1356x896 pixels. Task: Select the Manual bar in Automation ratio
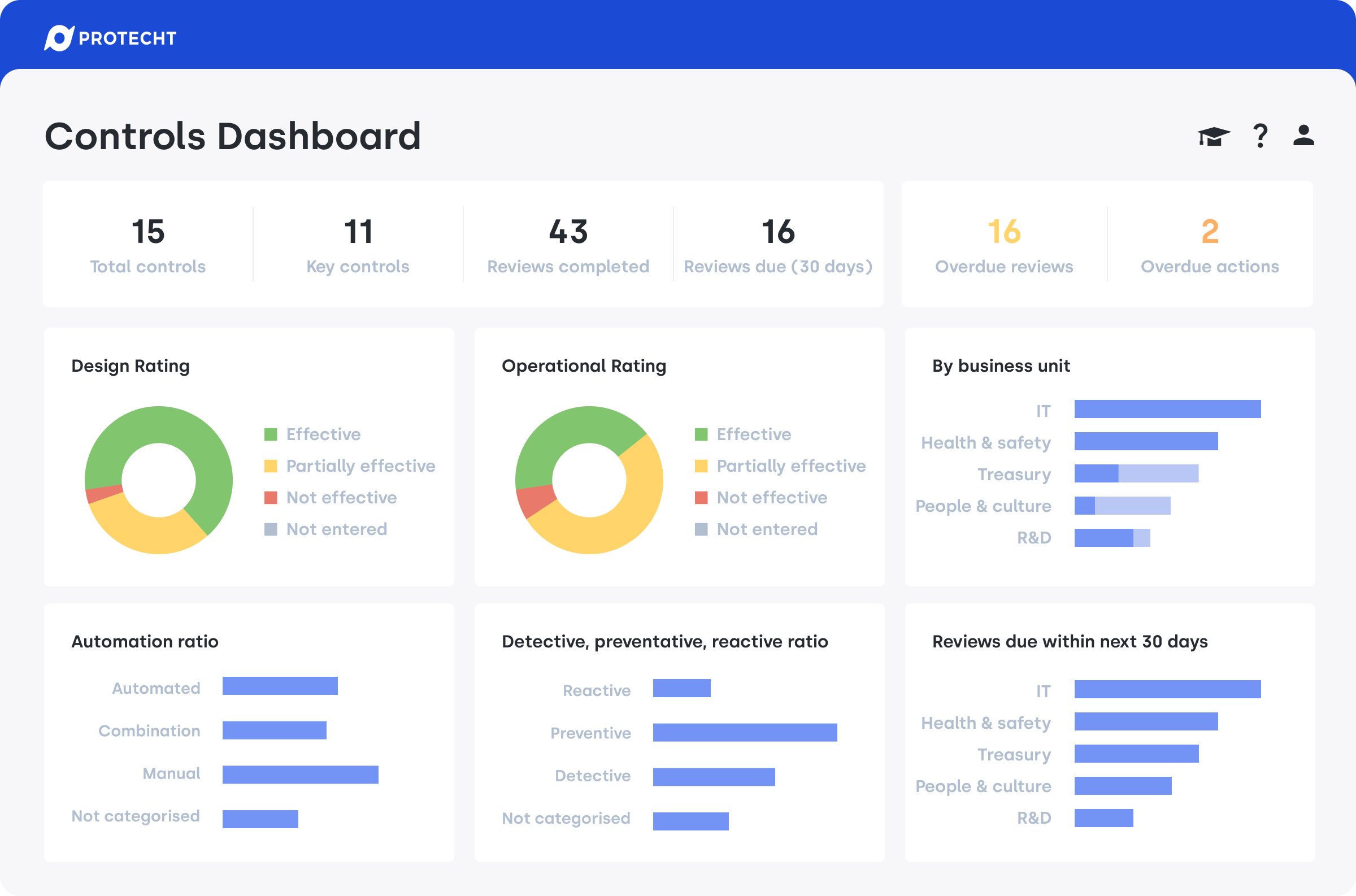pos(300,775)
